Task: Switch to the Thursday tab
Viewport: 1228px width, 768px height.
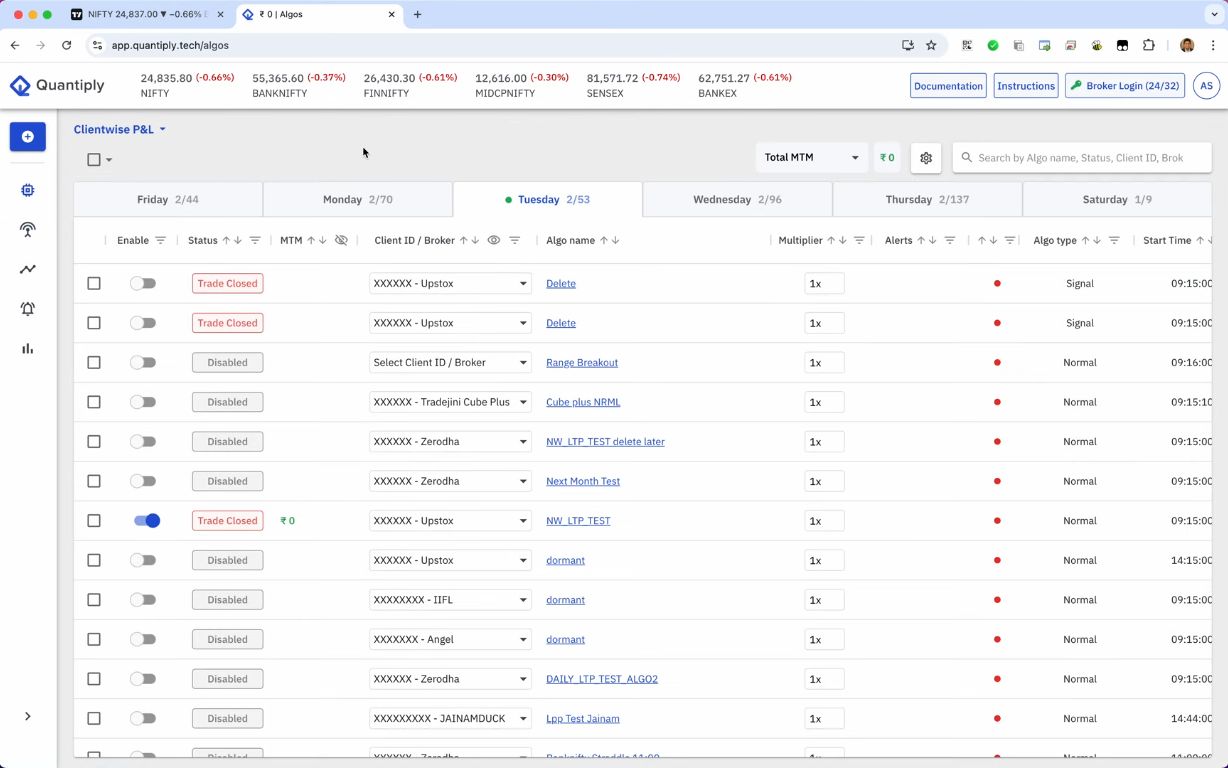Action: tap(926, 199)
